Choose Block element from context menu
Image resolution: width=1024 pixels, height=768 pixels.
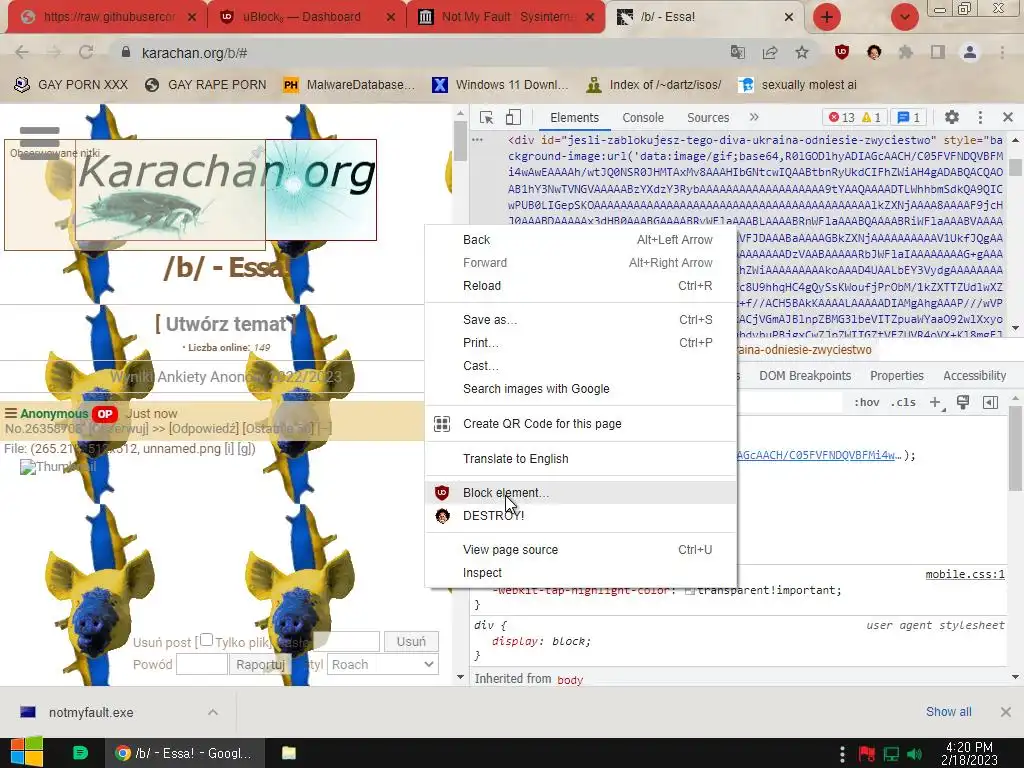point(580,492)
